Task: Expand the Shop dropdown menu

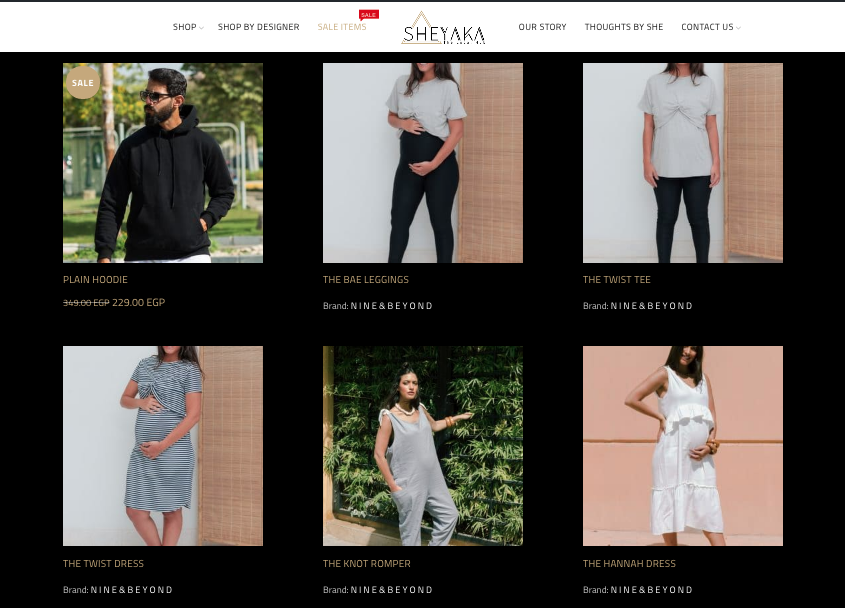Action: tap(188, 27)
